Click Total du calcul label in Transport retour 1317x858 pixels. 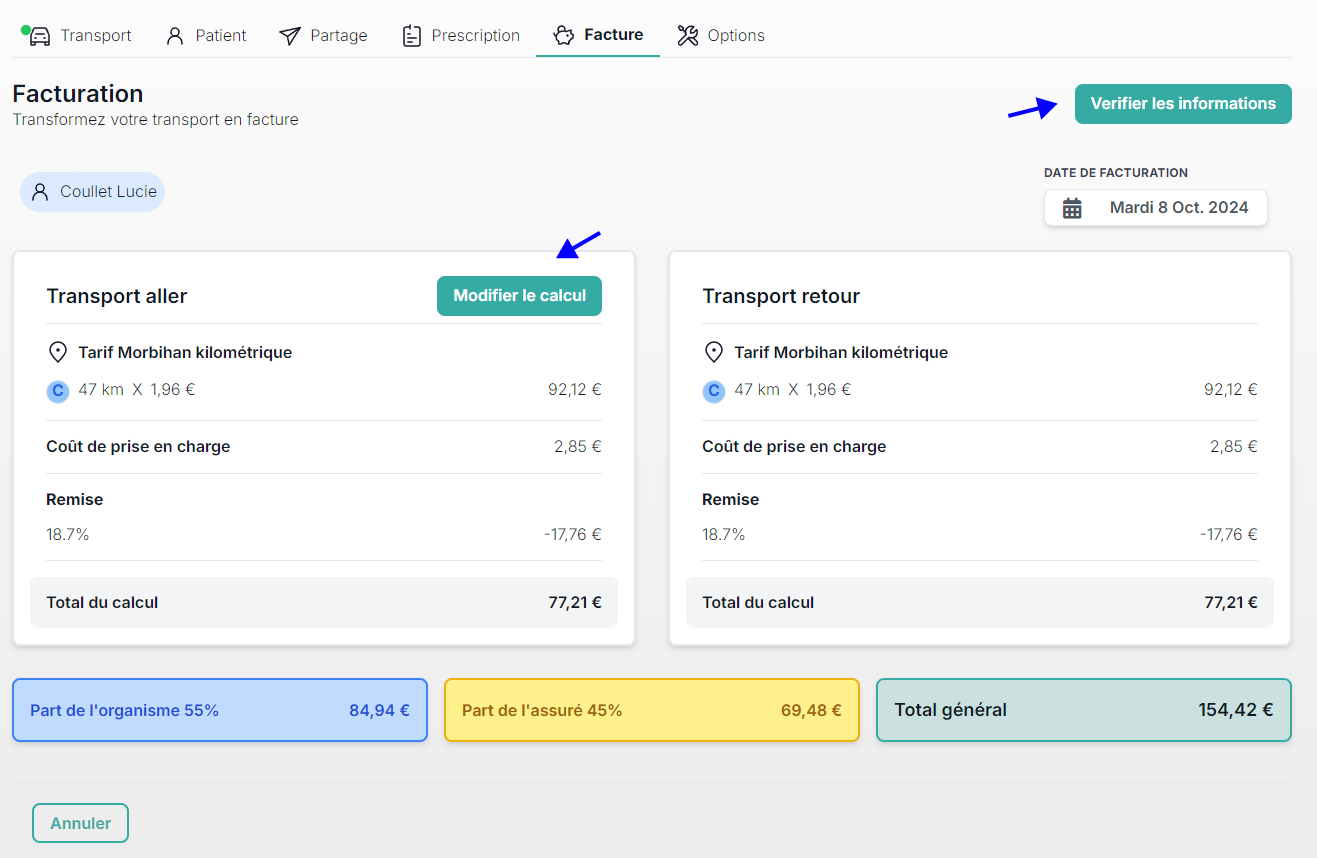[x=758, y=603]
